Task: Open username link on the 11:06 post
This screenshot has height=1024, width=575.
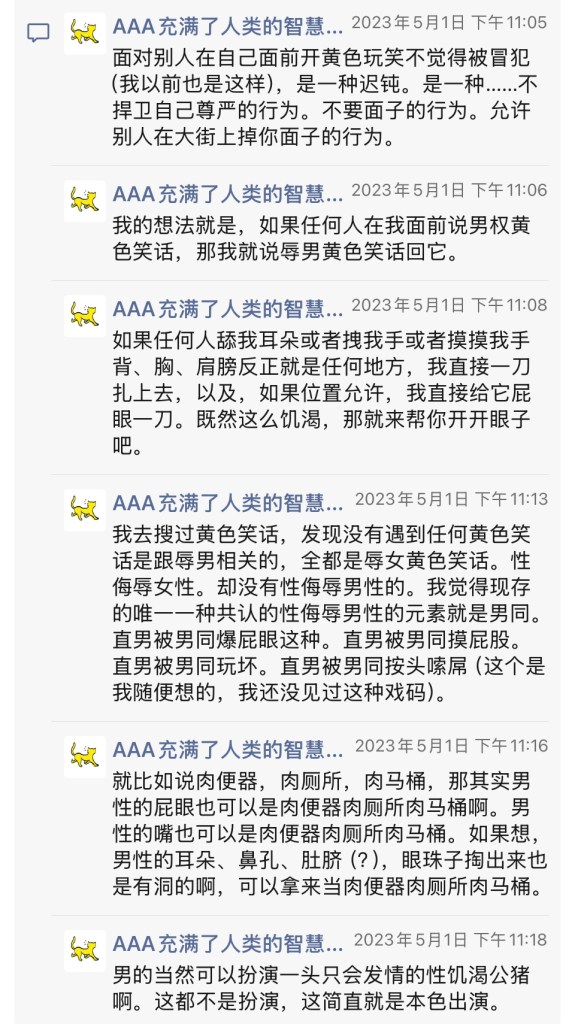Action: 227,194
